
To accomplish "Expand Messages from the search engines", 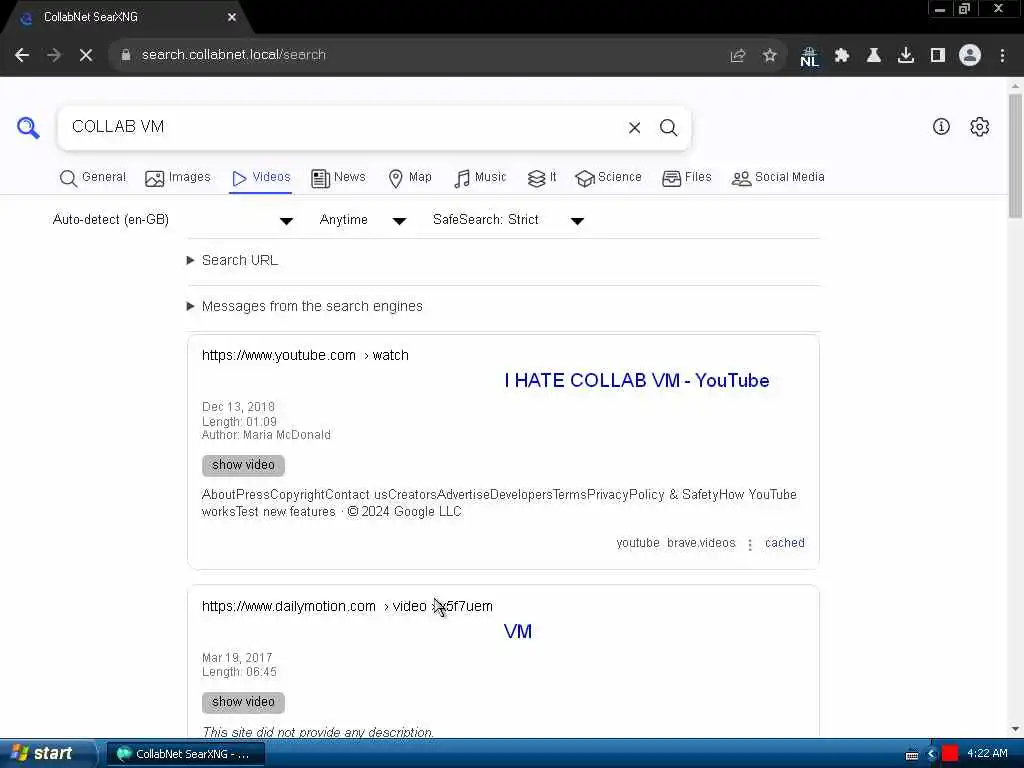I will click(x=305, y=306).
